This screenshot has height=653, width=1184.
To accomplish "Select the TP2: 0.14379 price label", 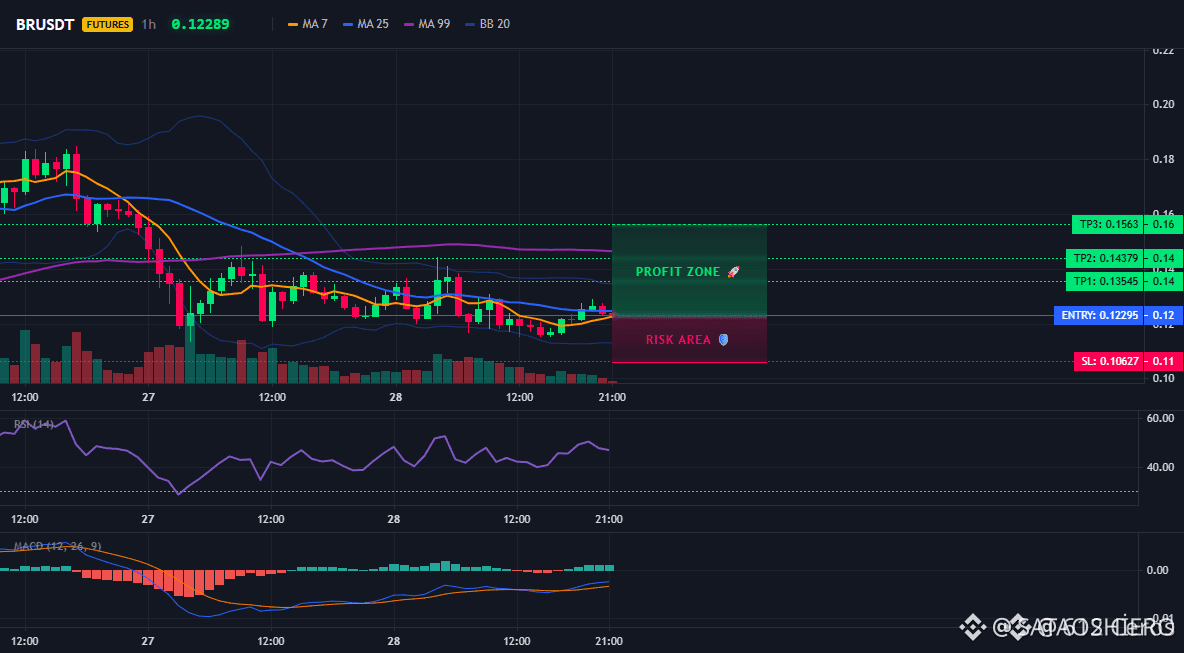I will (1103, 258).
